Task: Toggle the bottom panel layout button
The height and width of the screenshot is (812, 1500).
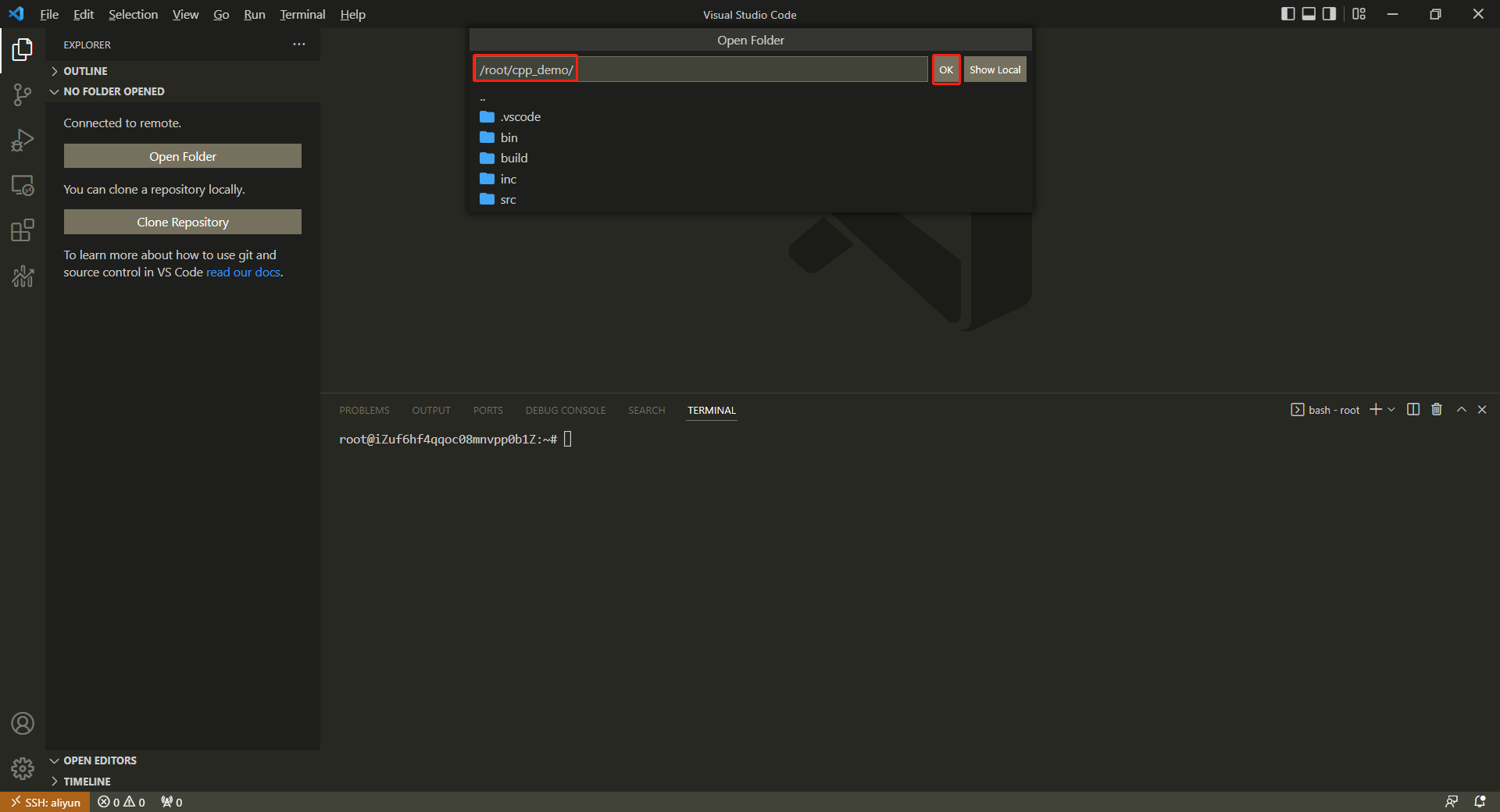Action: [x=1309, y=14]
